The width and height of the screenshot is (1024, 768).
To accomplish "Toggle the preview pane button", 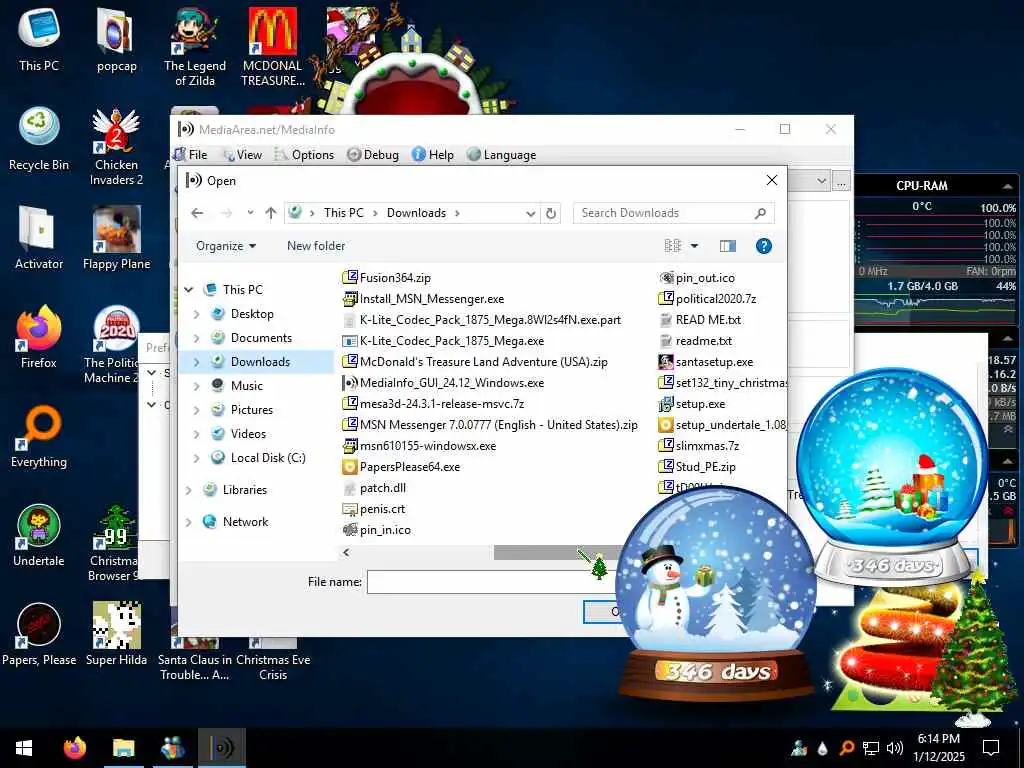I will pyautogui.click(x=728, y=246).
